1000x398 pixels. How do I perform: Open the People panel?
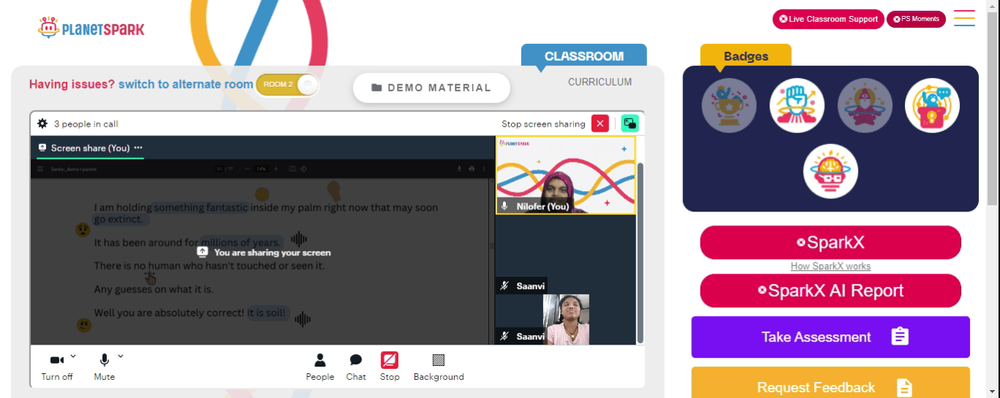320,367
